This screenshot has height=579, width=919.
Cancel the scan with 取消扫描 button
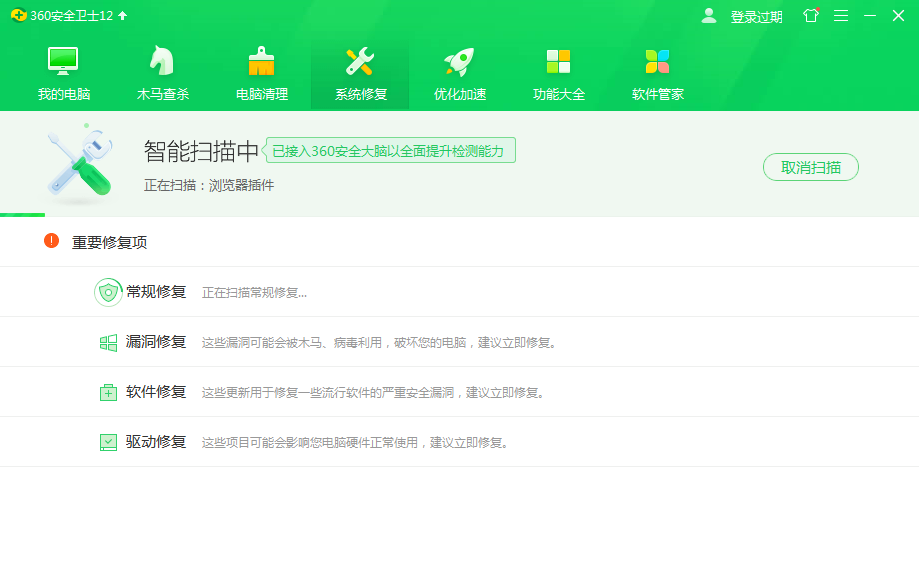[811, 168]
